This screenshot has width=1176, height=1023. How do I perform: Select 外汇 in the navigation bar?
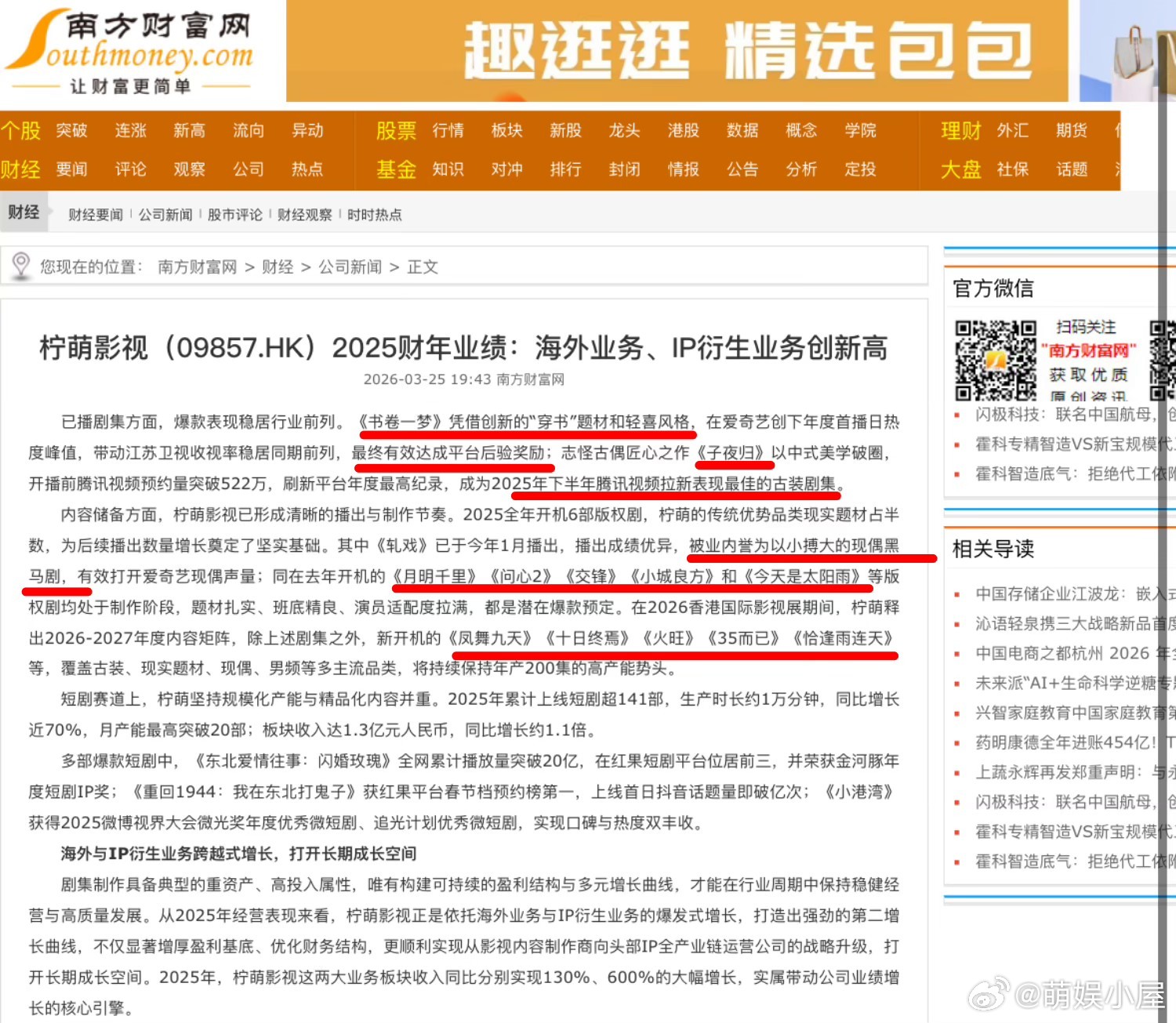coord(1013,130)
